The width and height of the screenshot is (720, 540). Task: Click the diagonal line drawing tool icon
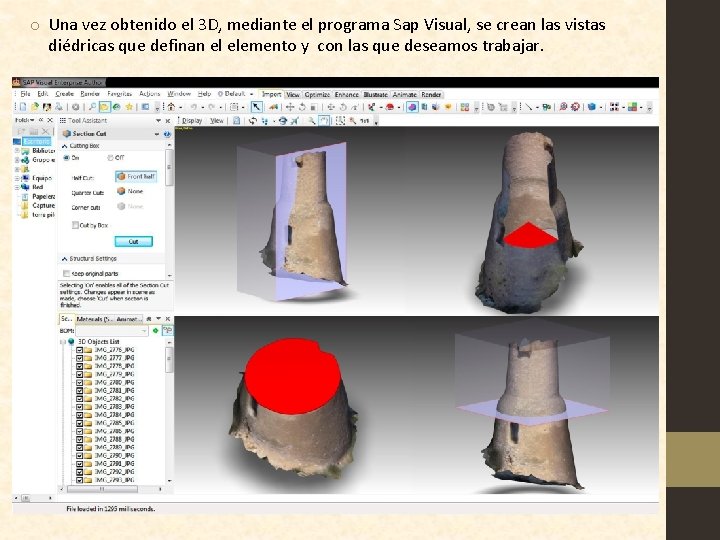point(529,107)
